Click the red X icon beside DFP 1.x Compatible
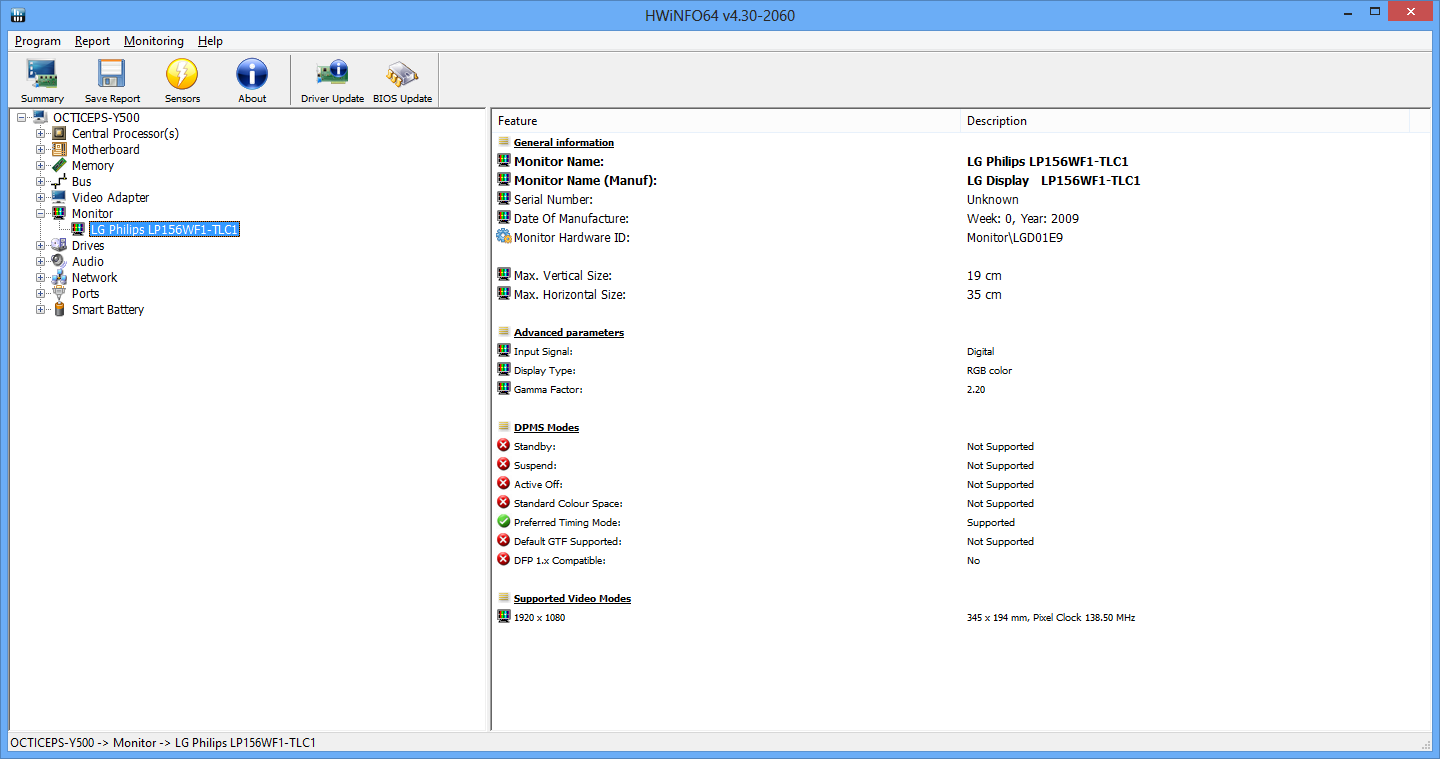The height and width of the screenshot is (759, 1440). coord(504,560)
